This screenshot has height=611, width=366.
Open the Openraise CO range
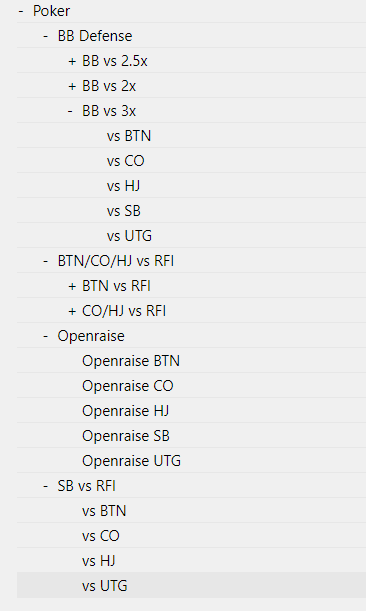click(x=128, y=386)
